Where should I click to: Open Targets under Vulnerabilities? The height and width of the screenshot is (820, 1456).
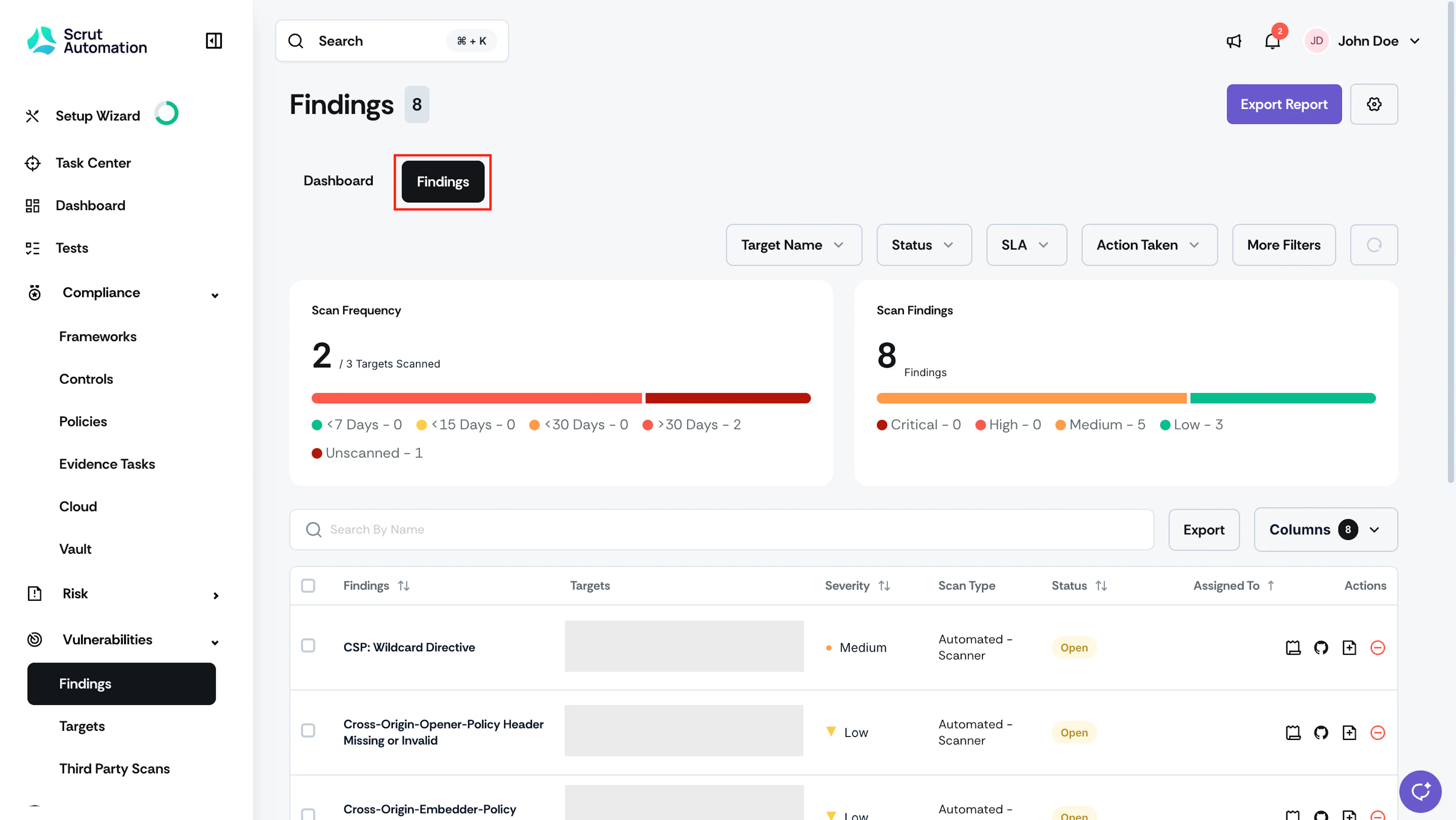[x=82, y=726]
